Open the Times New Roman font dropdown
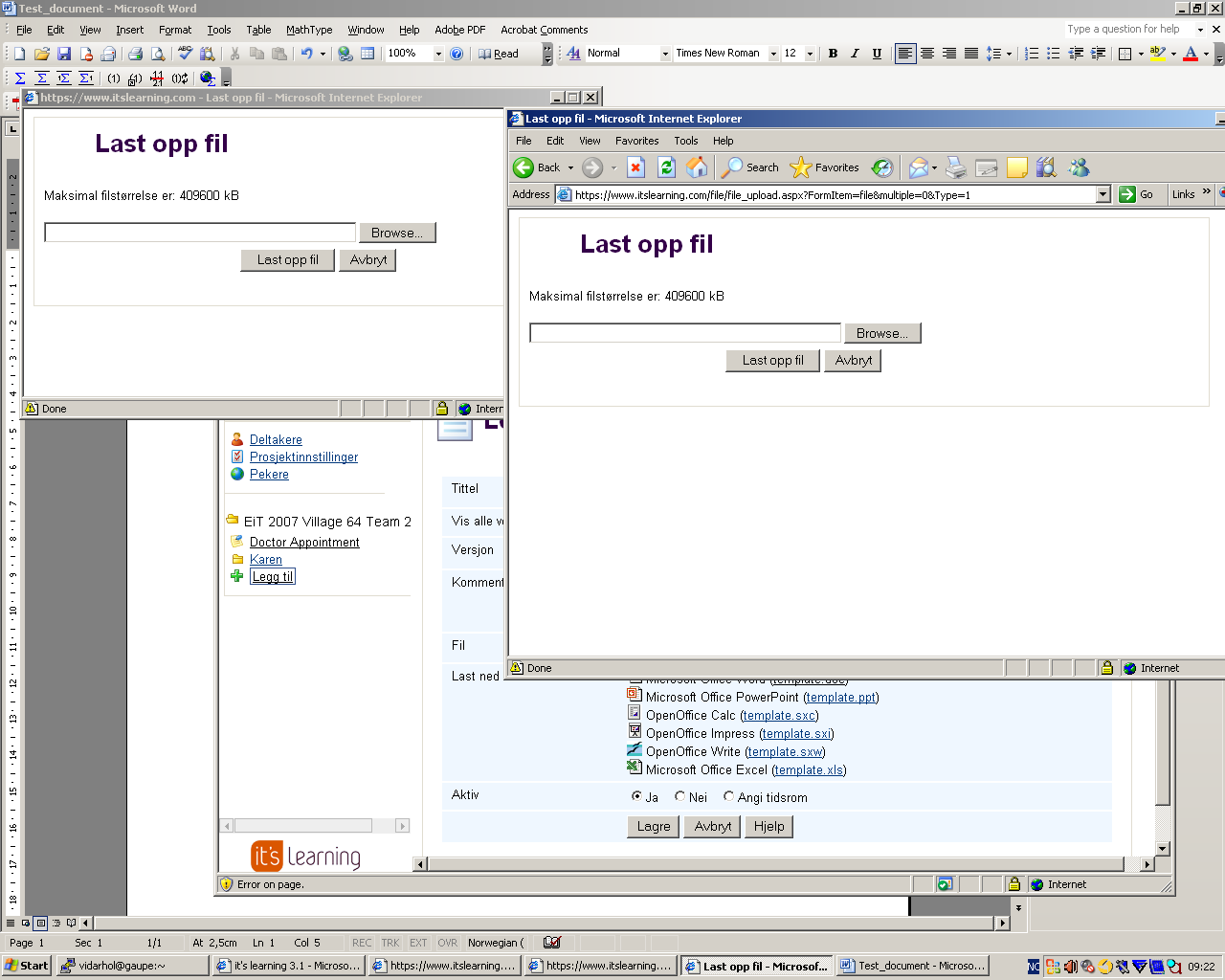 [x=773, y=54]
